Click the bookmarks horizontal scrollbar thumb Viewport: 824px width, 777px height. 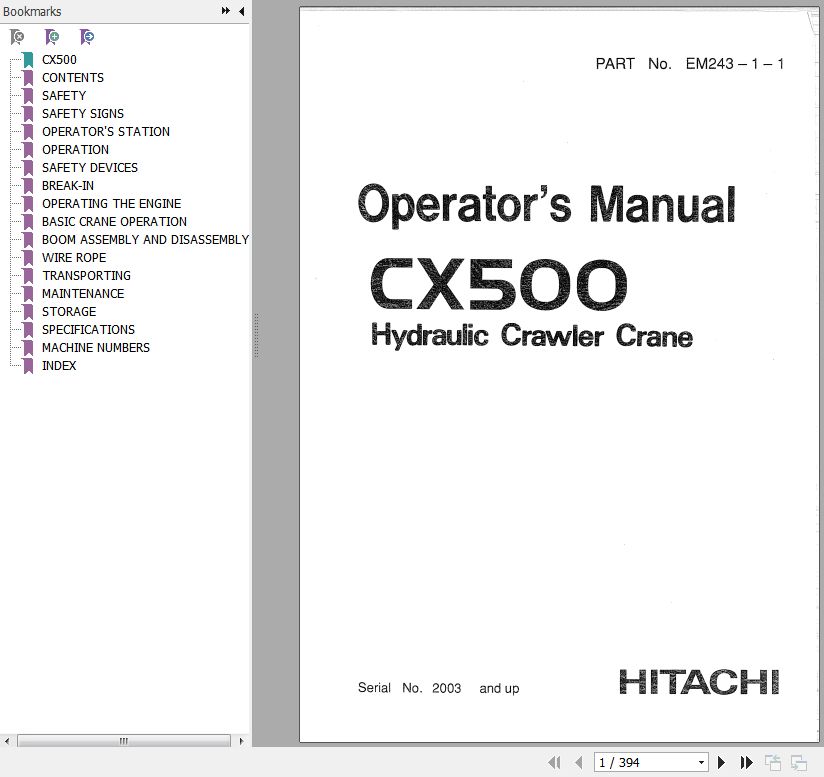pyautogui.click(x=123, y=741)
